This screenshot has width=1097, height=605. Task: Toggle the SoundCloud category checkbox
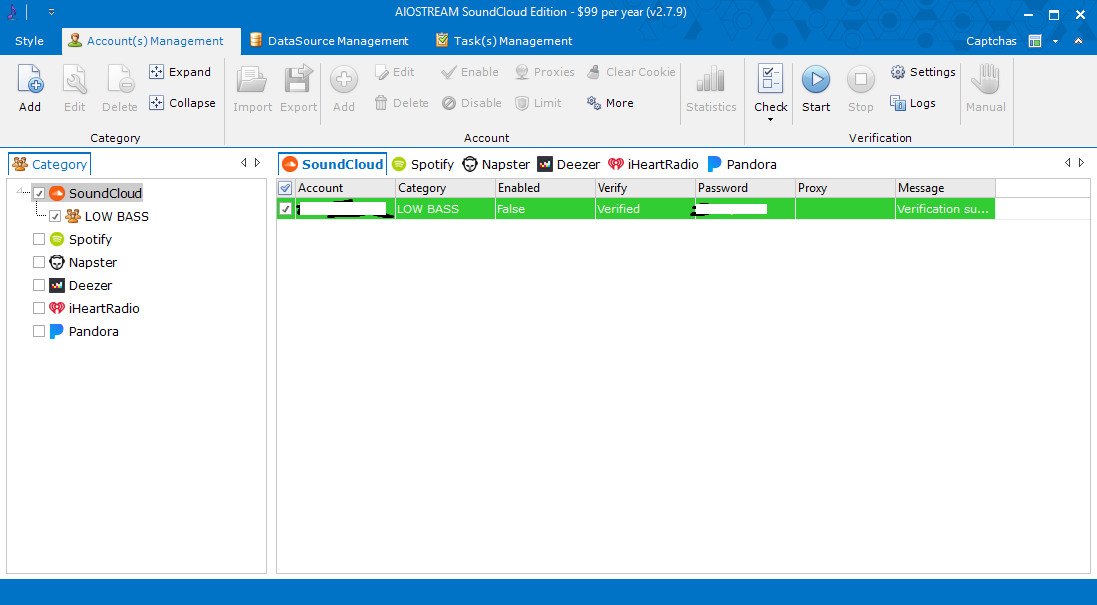pyautogui.click(x=39, y=194)
